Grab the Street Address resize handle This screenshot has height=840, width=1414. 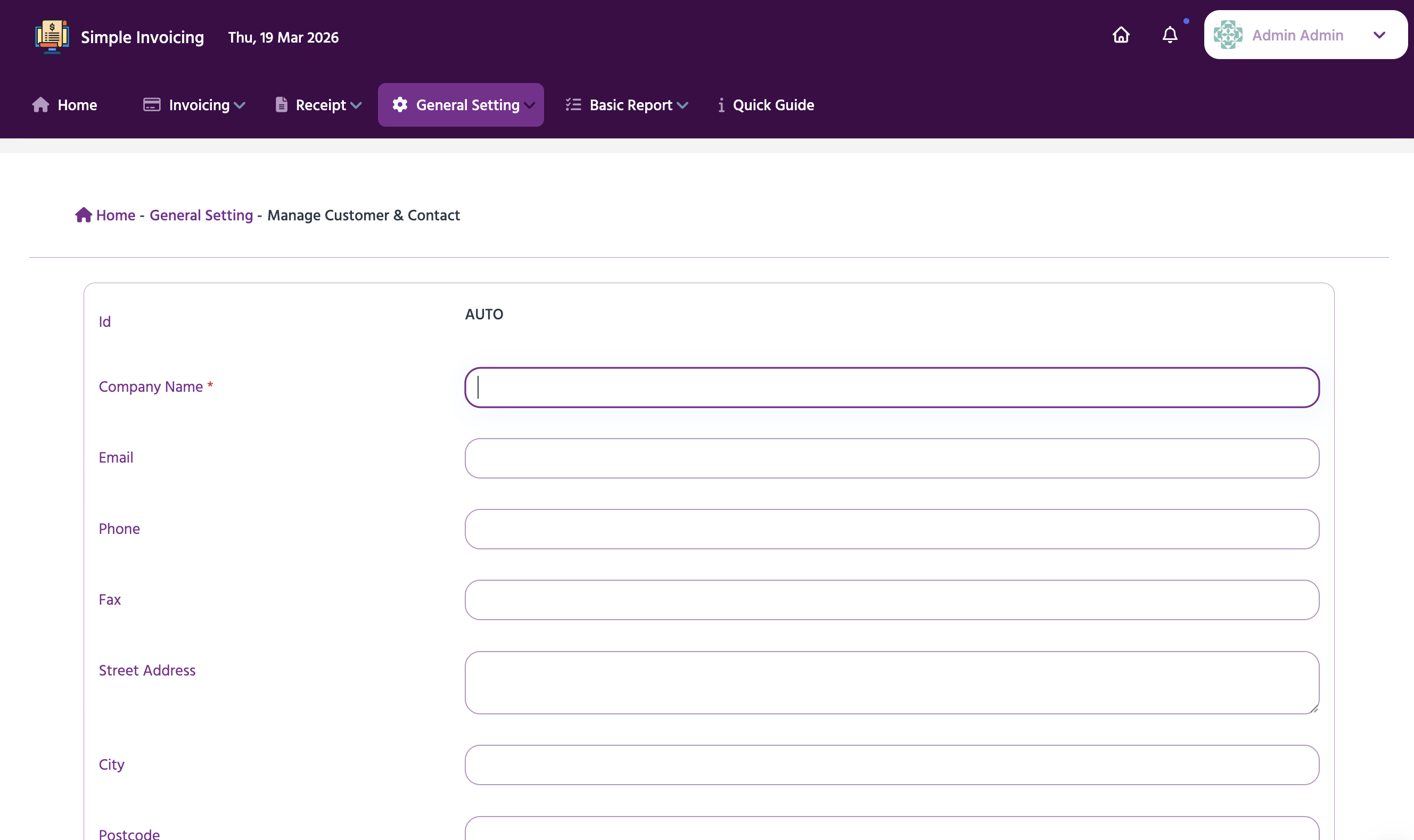tap(1314, 709)
